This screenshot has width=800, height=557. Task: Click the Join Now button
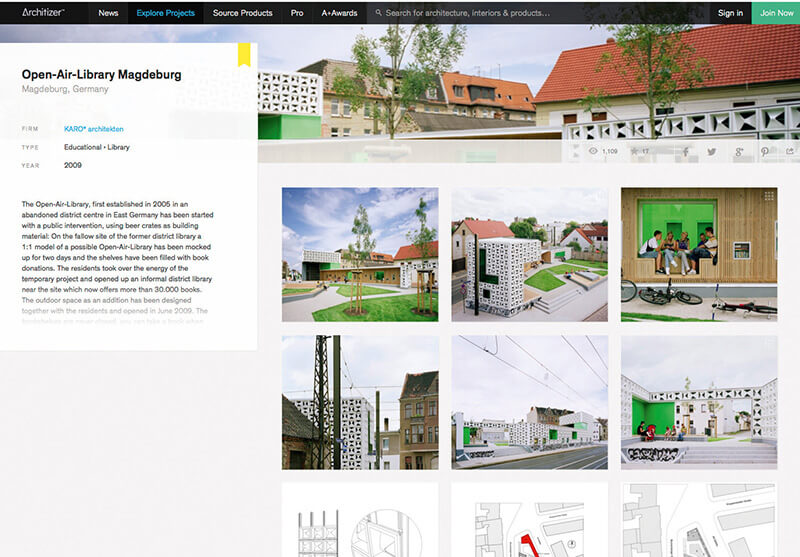click(776, 13)
